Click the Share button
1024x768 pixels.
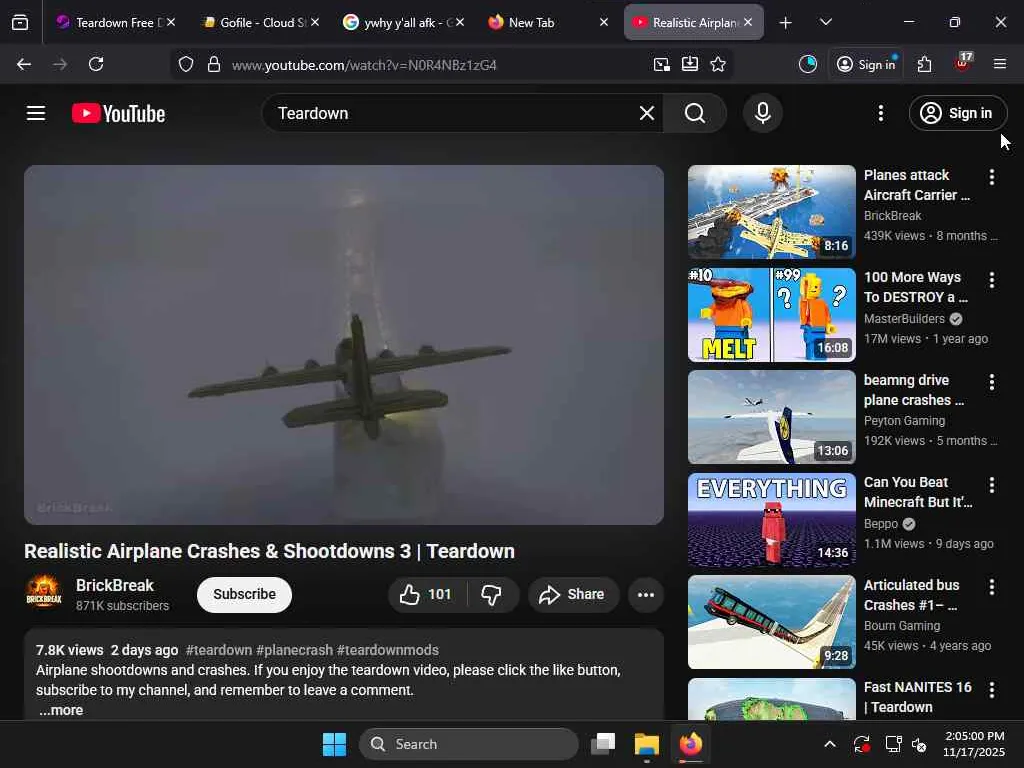click(x=573, y=594)
